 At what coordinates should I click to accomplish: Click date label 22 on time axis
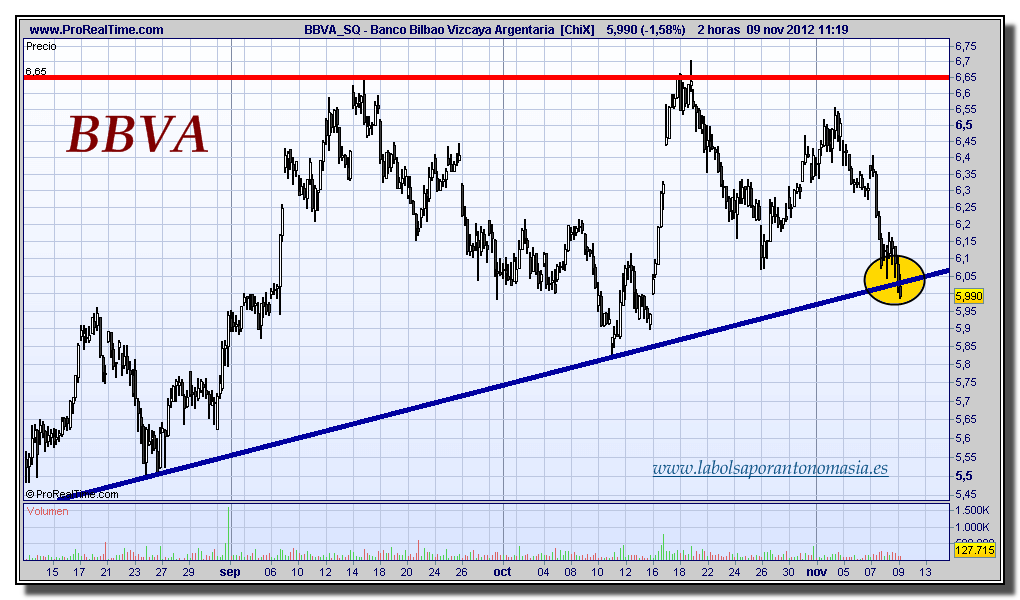click(x=707, y=572)
